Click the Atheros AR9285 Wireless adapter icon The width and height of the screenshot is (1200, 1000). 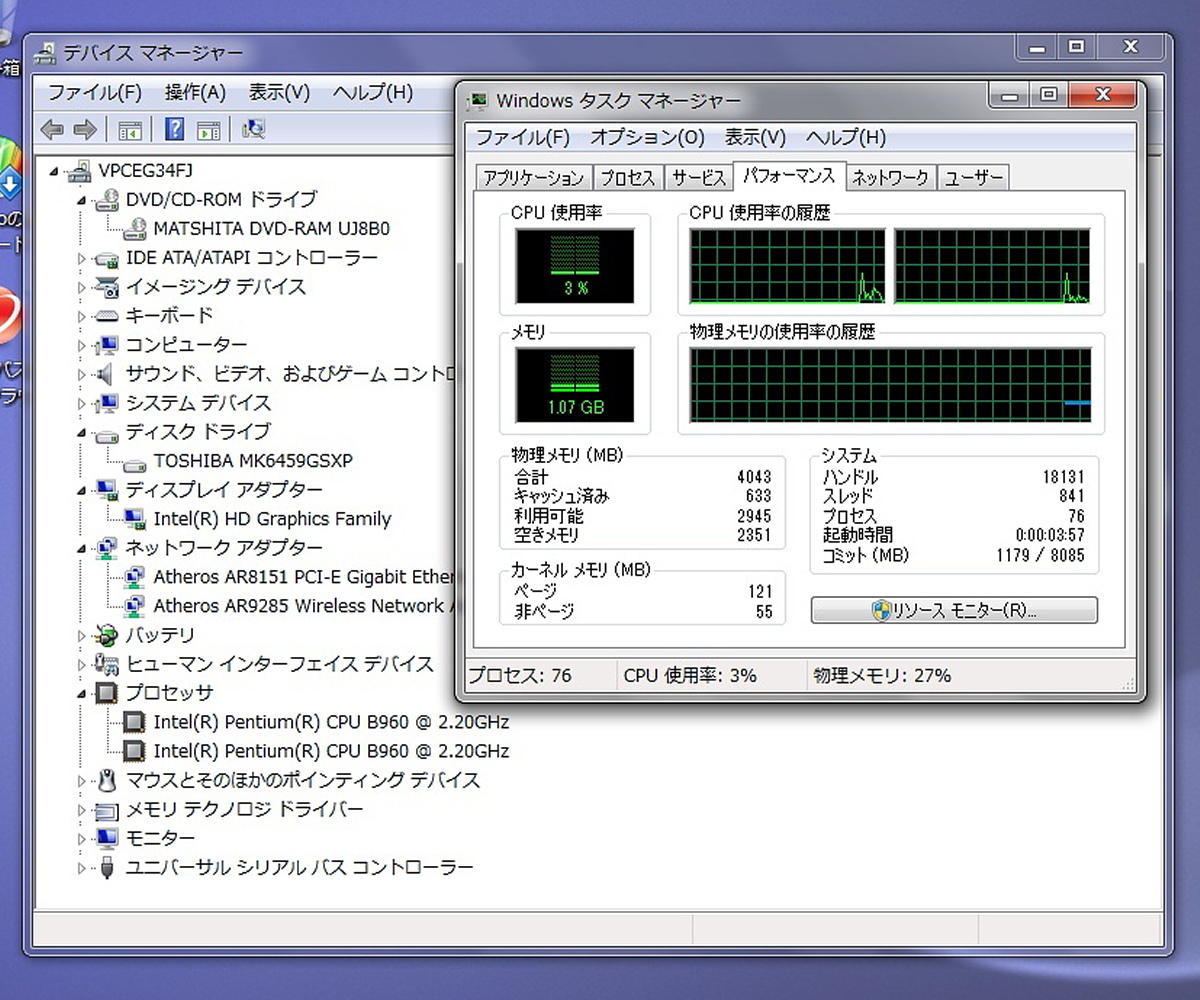point(135,606)
